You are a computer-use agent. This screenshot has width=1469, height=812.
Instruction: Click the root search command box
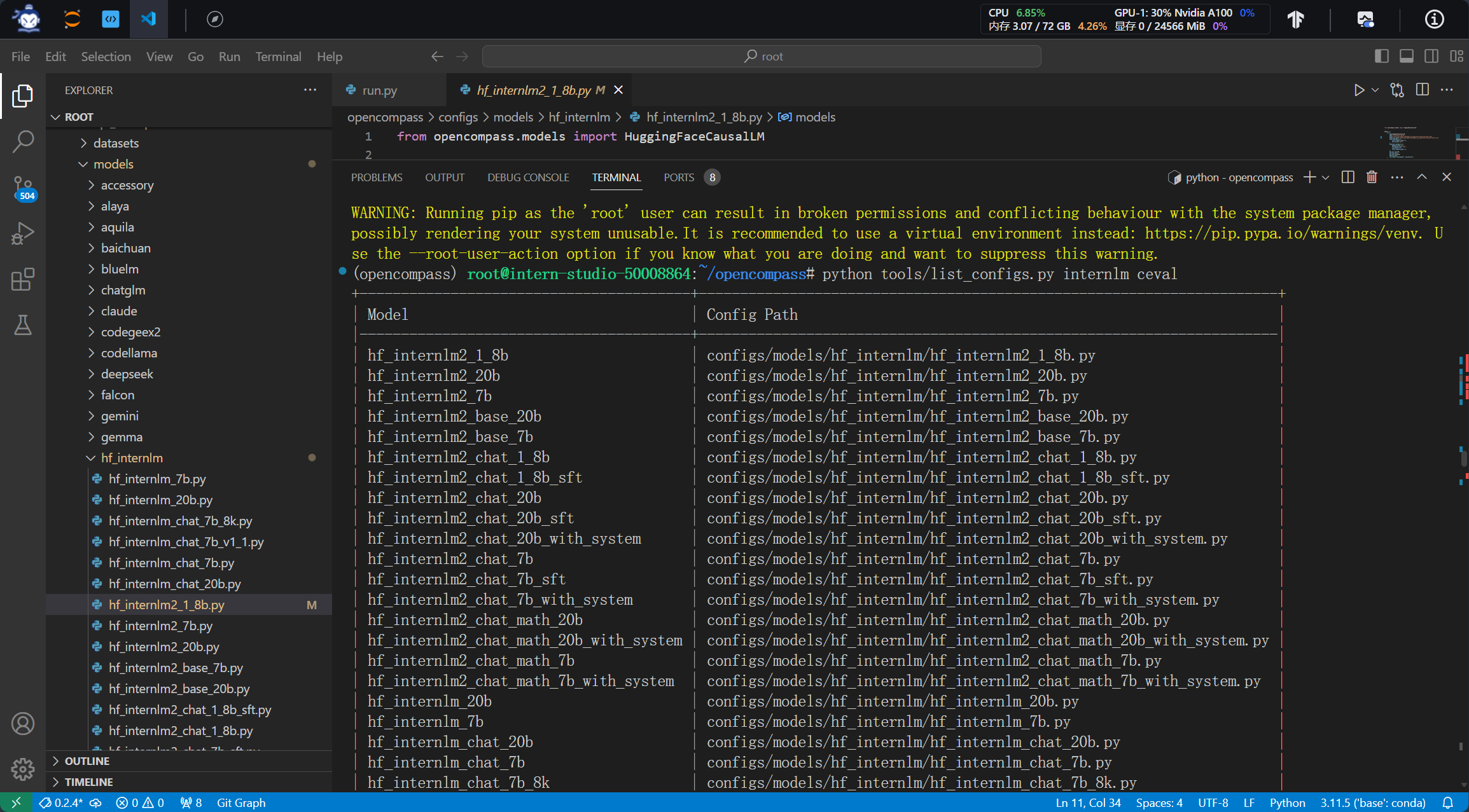[x=762, y=57]
